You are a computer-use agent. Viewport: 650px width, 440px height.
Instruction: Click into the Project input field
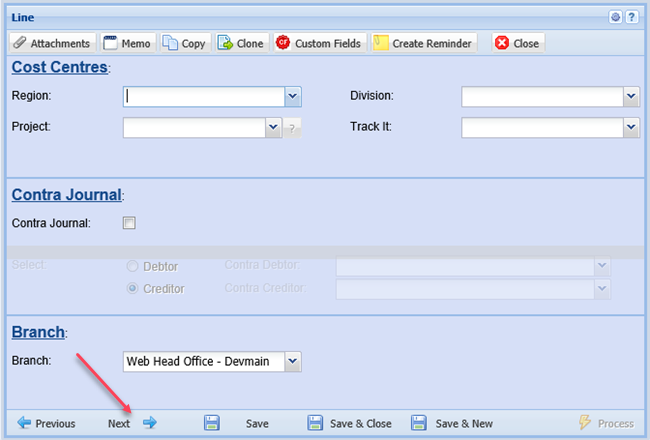click(x=194, y=127)
